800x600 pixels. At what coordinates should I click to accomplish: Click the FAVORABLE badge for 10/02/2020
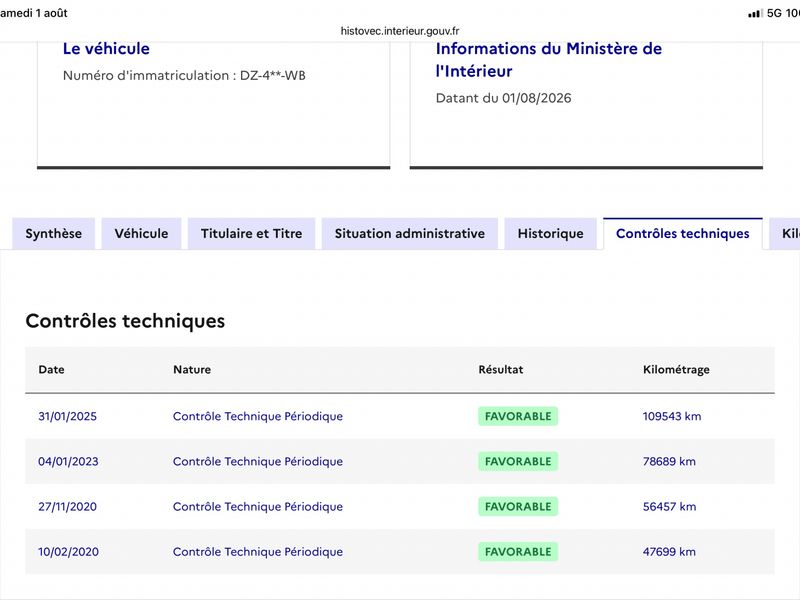(x=518, y=552)
